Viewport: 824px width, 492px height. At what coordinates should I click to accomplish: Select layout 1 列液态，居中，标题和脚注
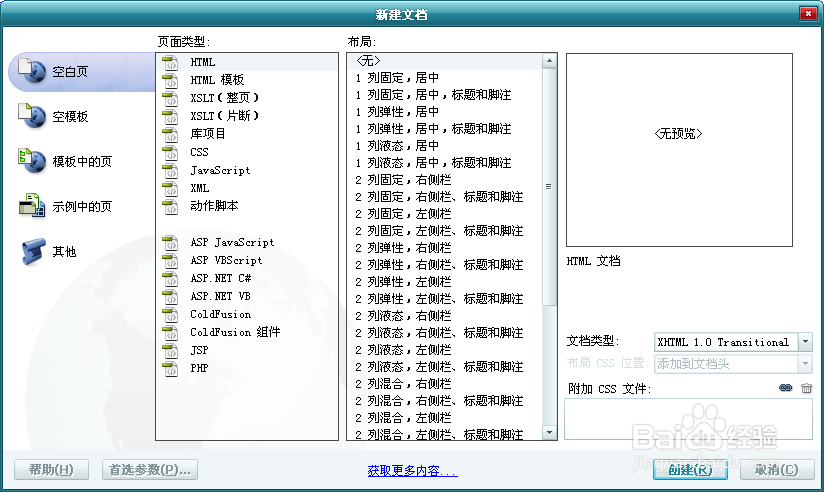click(x=433, y=163)
